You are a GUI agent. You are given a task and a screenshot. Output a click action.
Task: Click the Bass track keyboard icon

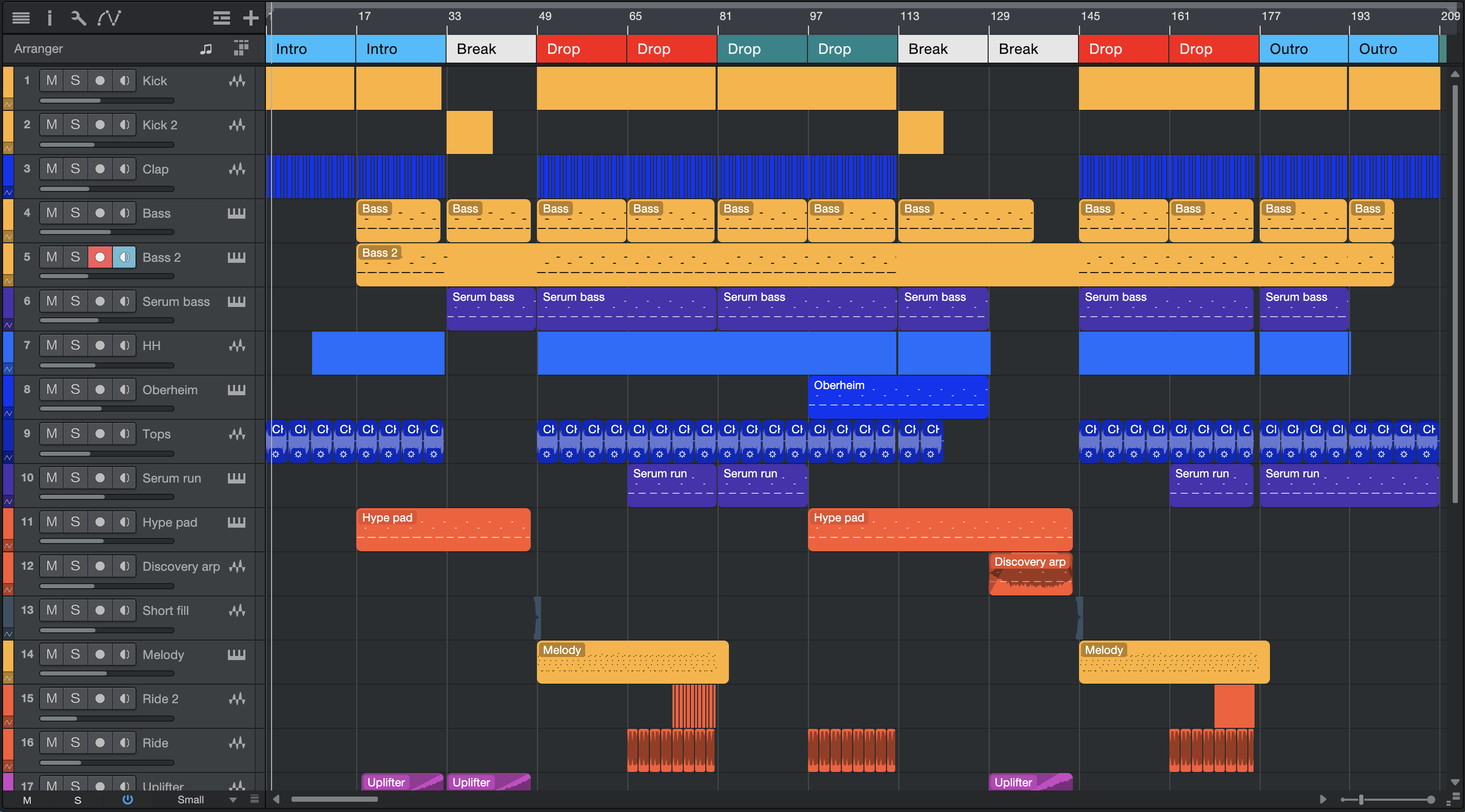(x=237, y=213)
